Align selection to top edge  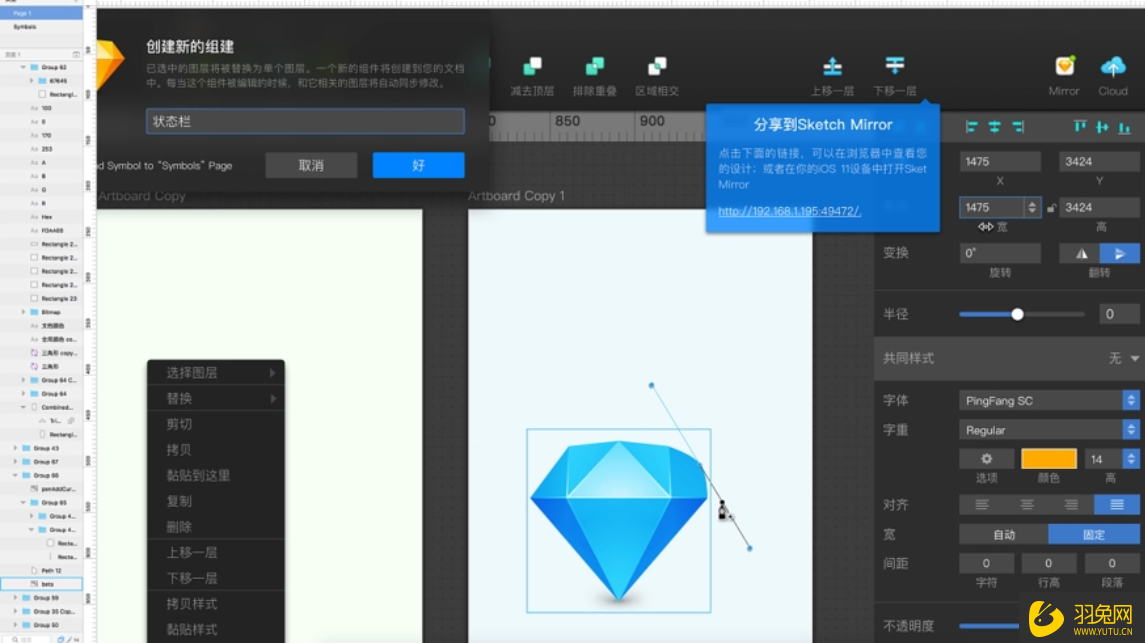(x=1079, y=127)
